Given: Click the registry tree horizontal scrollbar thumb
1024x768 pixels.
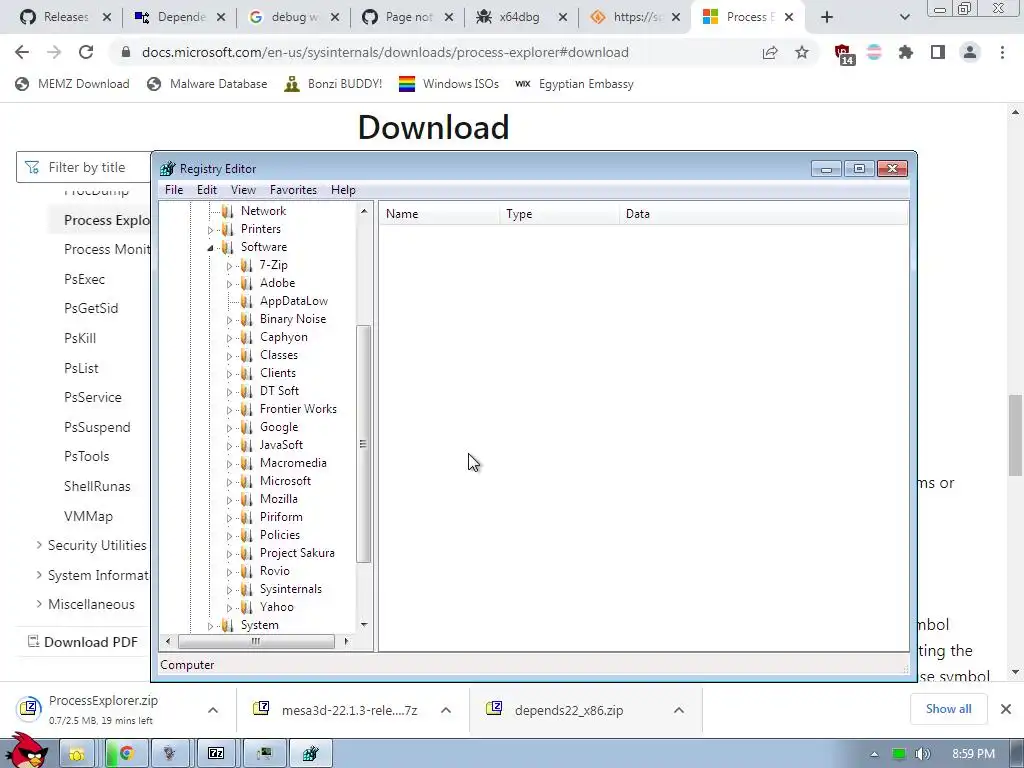Looking at the screenshot, I should tap(256, 641).
